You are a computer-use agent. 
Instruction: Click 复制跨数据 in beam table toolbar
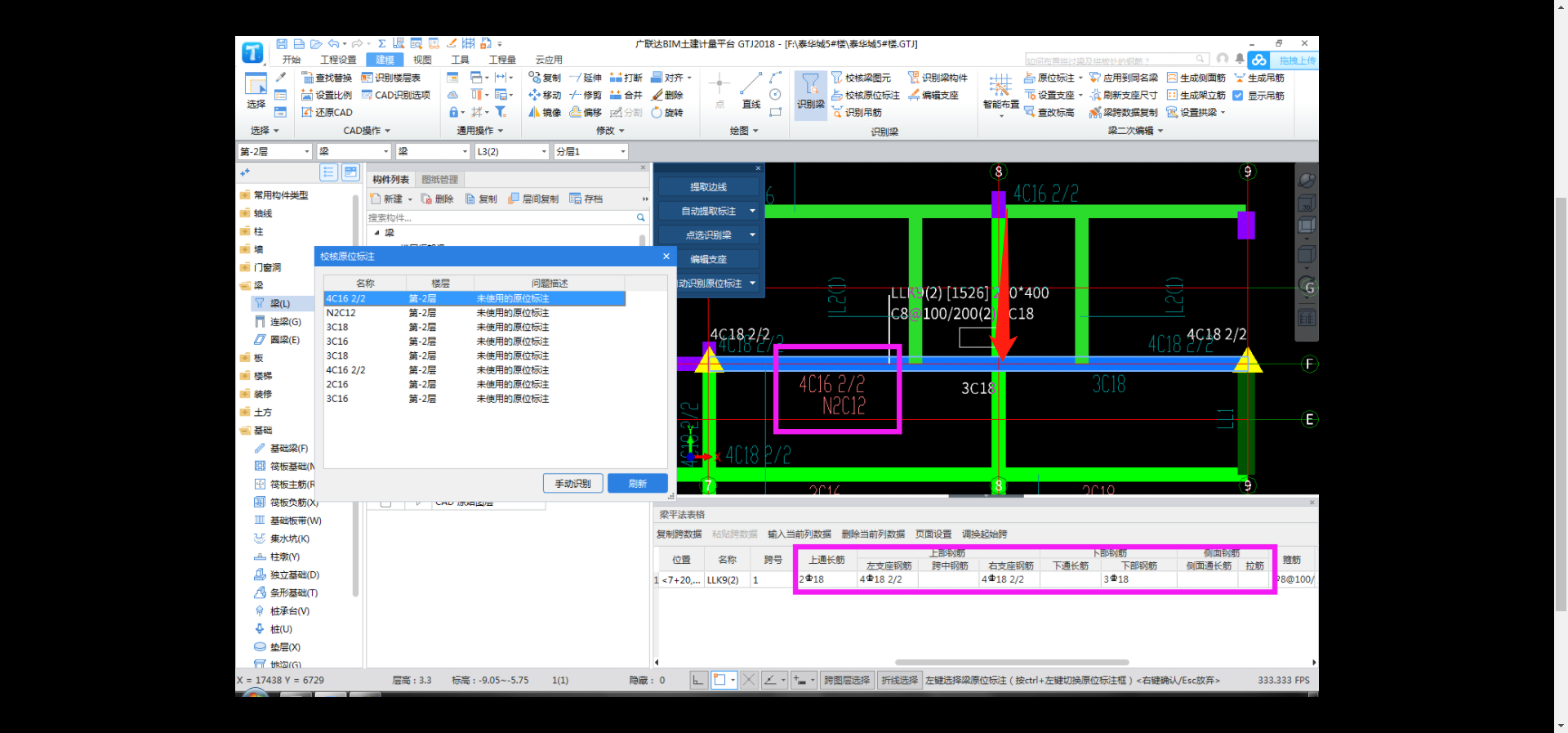coord(679,534)
